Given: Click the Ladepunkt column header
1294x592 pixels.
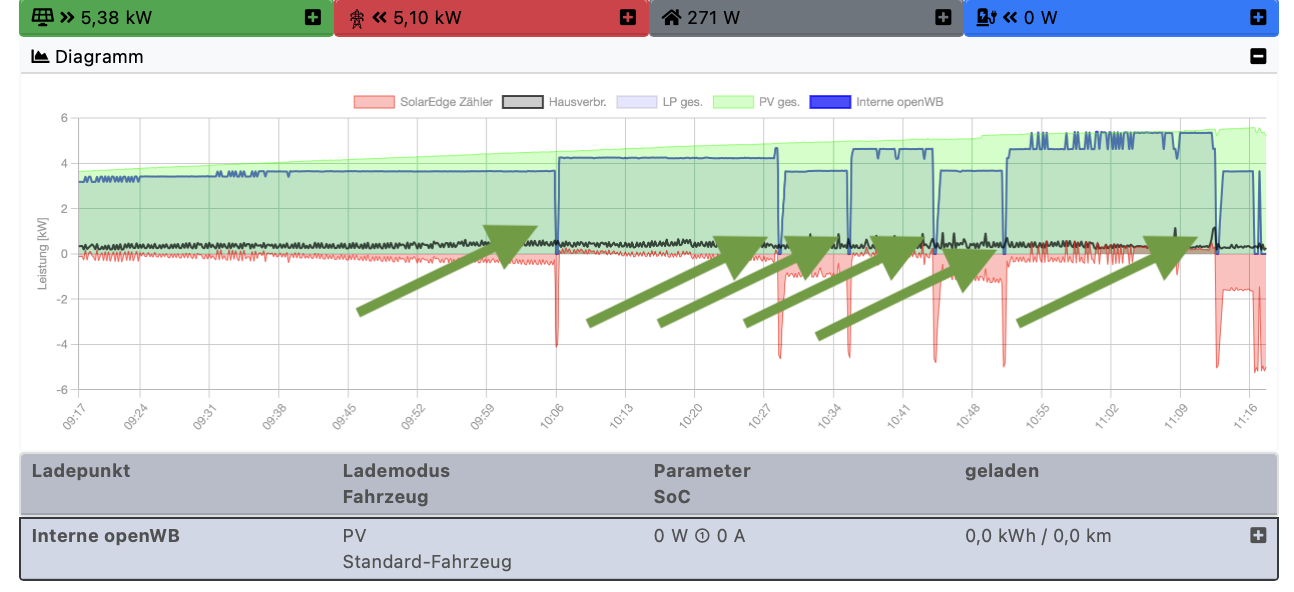Looking at the screenshot, I should 81,471.
